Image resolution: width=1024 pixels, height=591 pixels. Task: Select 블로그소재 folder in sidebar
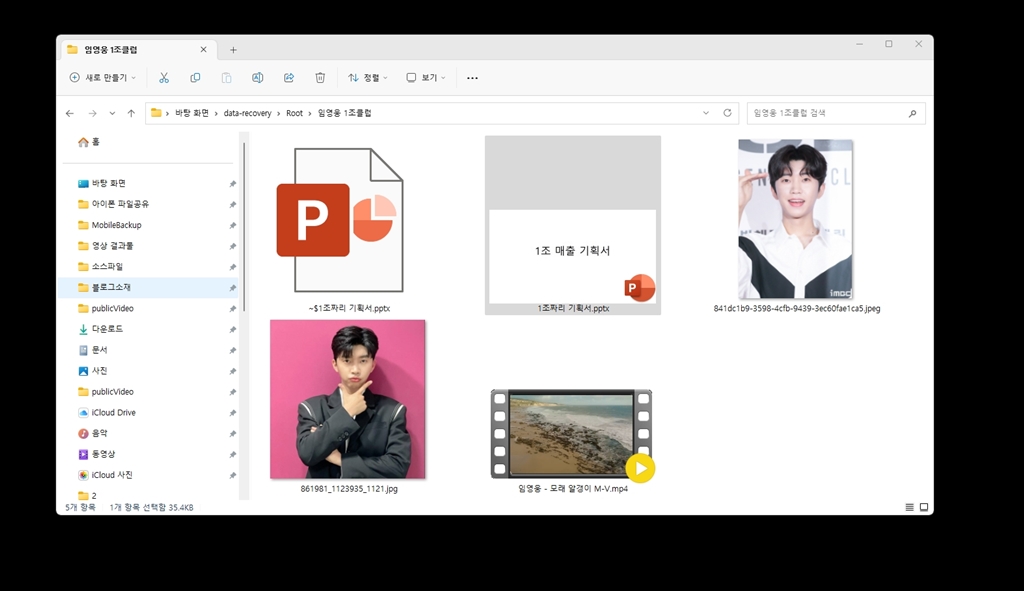click(x=148, y=287)
